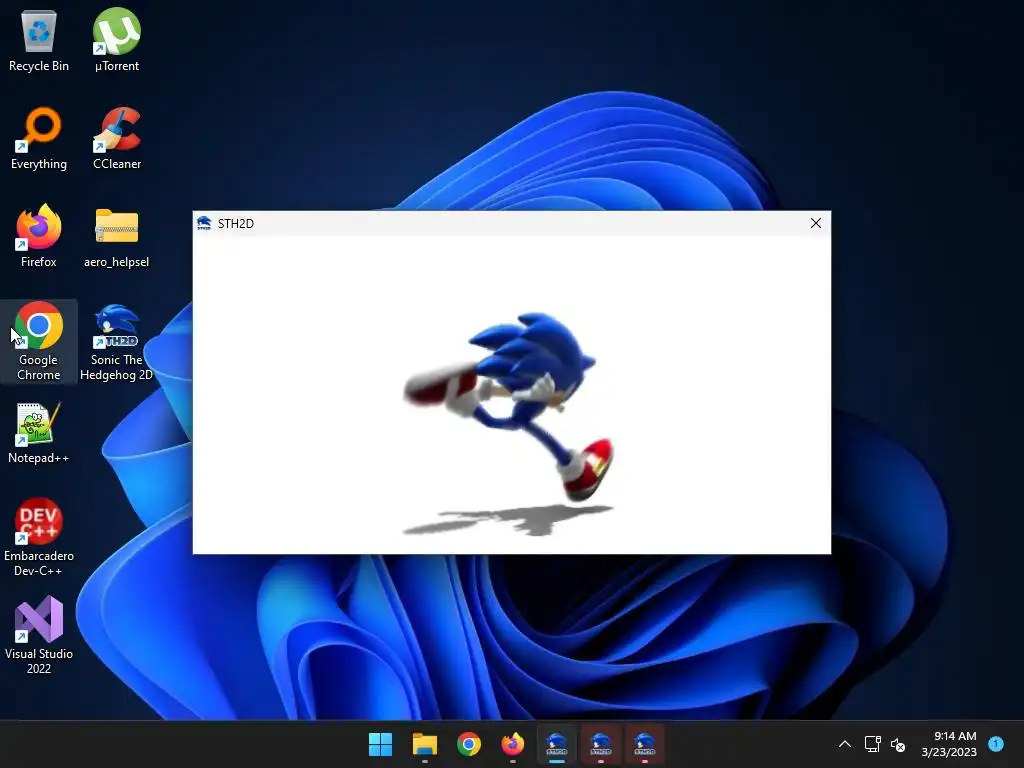Select the CCleaner desktop shortcut
Image resolution: width=1024 pixels, height=768 pixels.
click(116, 138)
